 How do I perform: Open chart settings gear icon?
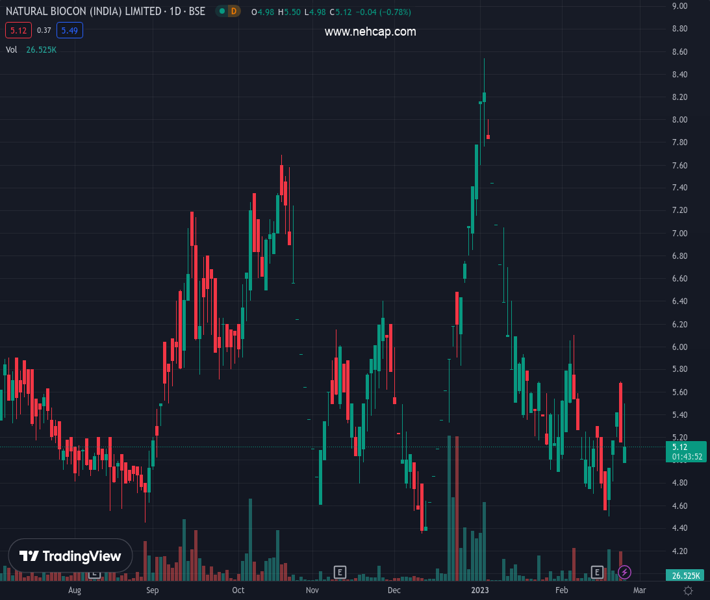(x=688, y=592)
